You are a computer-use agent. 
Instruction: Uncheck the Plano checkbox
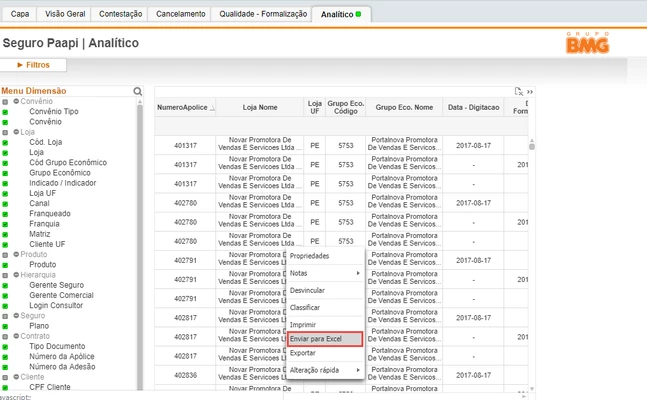pos(5,327)
